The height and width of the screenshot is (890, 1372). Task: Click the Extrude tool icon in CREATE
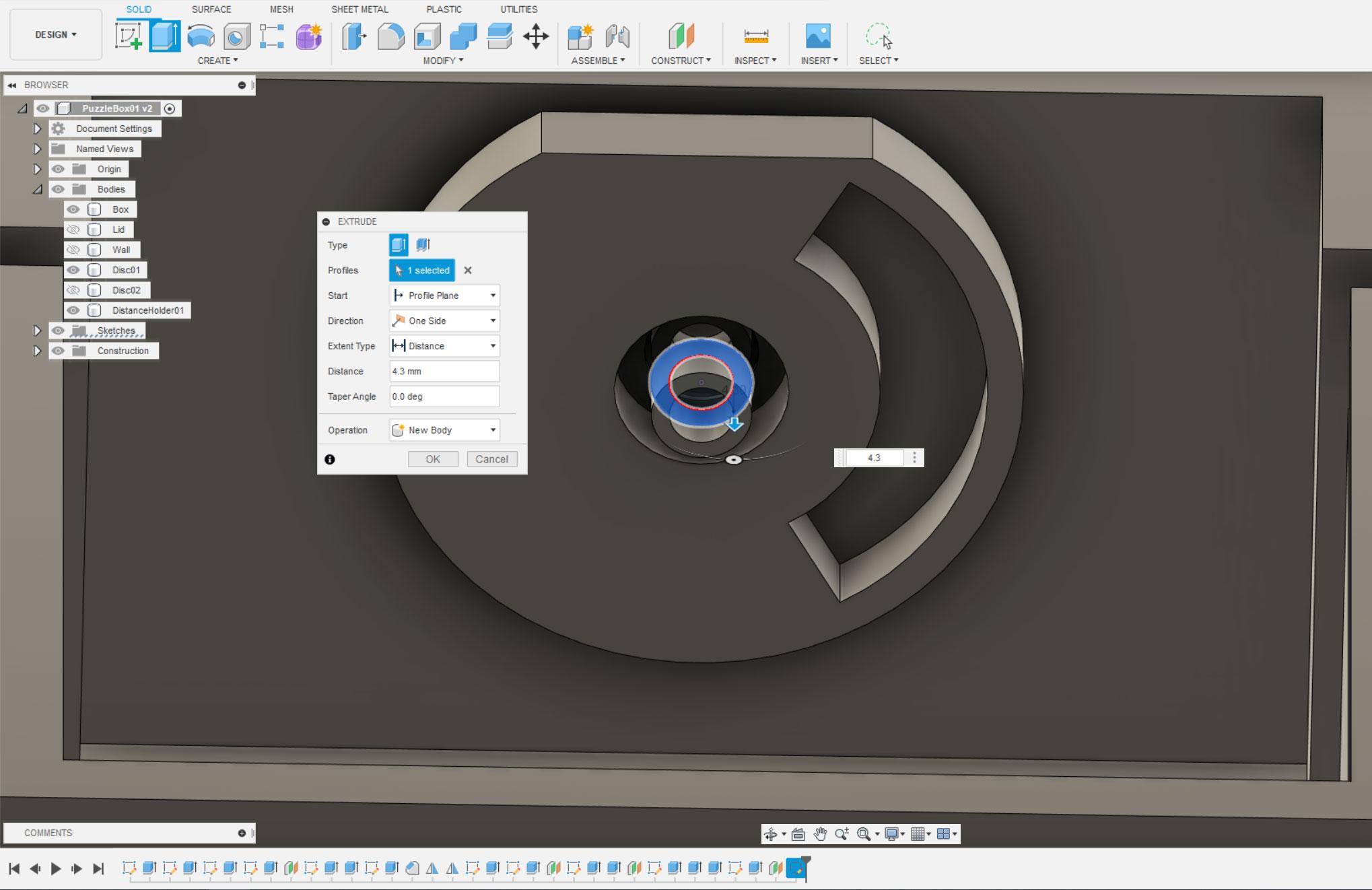pos(163,37)
